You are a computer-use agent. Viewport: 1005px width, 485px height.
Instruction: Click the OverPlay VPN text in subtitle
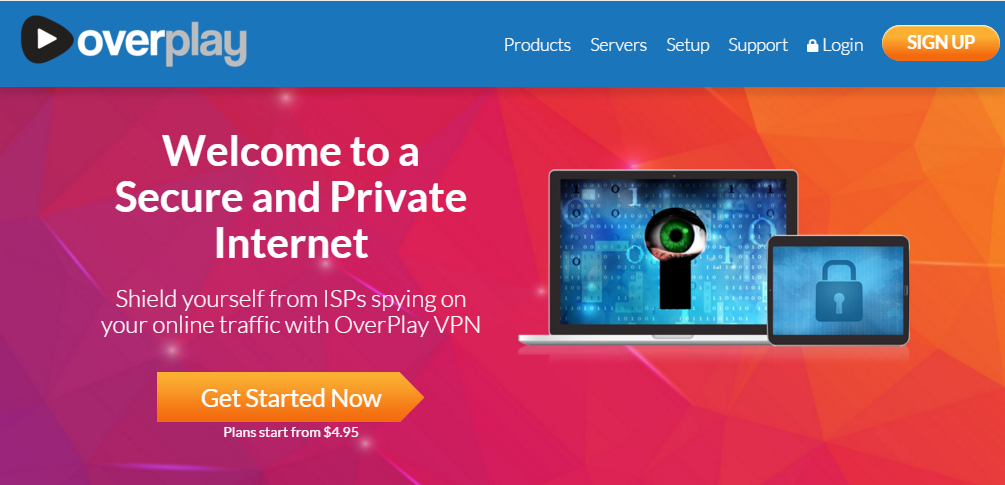click(408, 325)
